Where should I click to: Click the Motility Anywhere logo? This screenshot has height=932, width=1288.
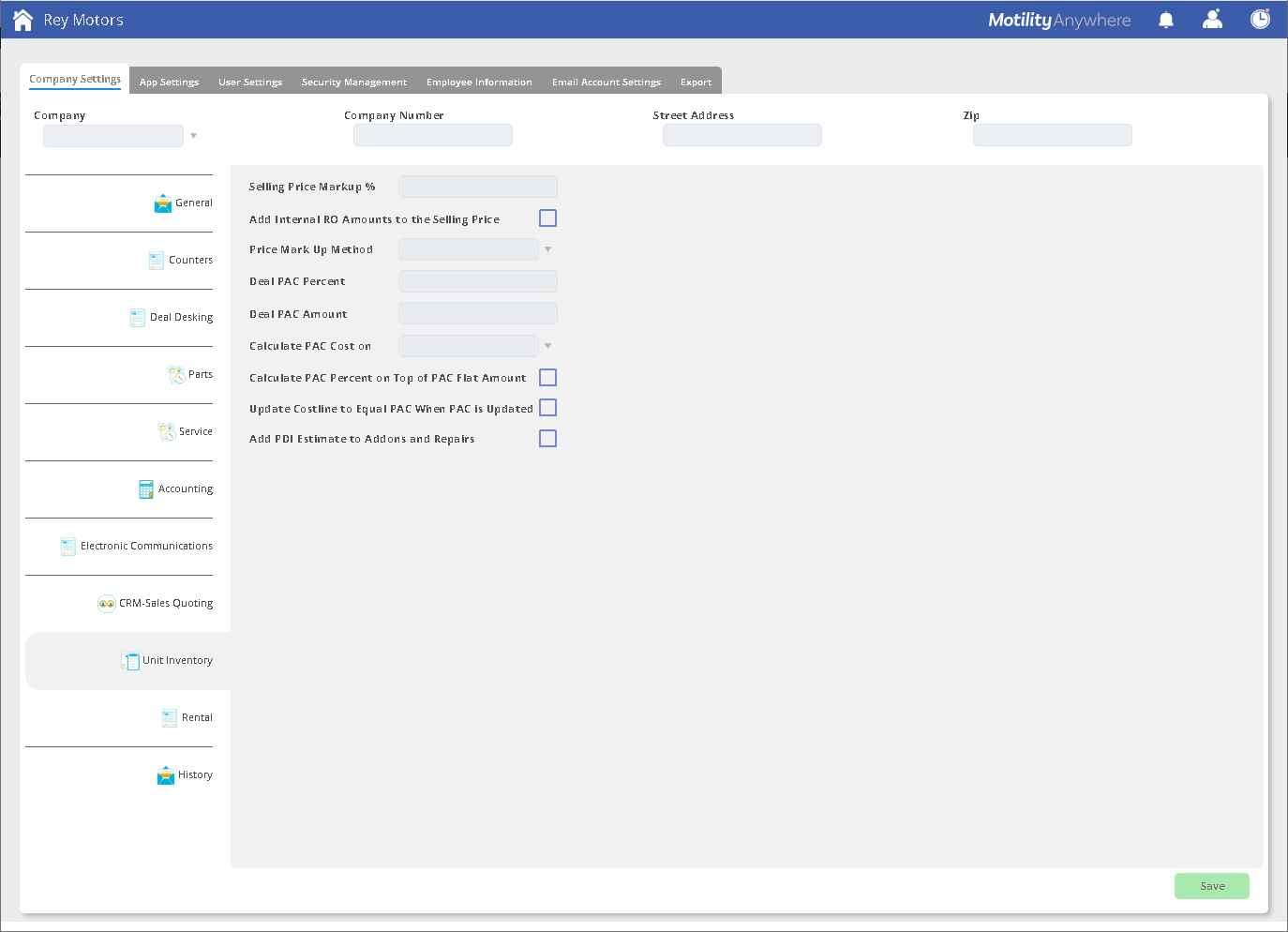click(1059, 20)
